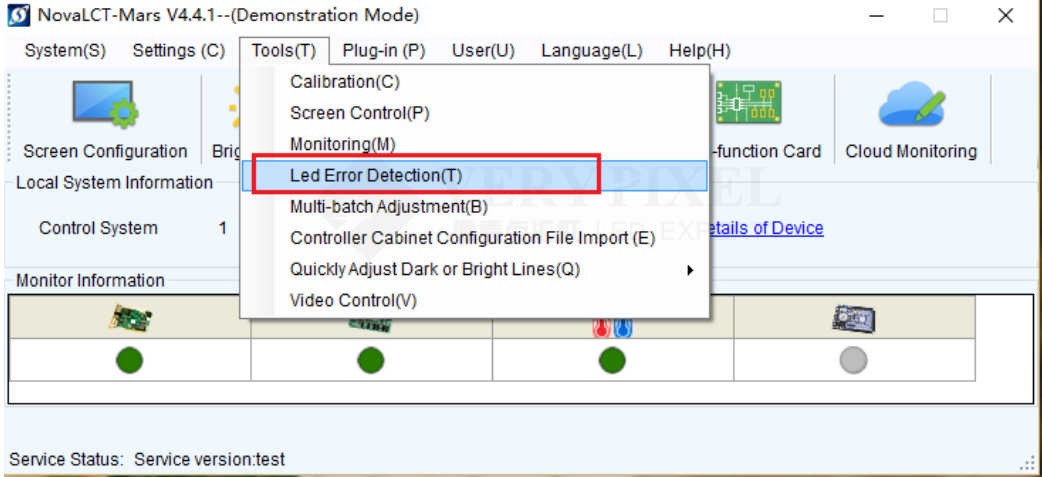Viewport: 1042px width, 477px height.
Task: Open the Plug-in (P) menu
Action: click(384, 50)
